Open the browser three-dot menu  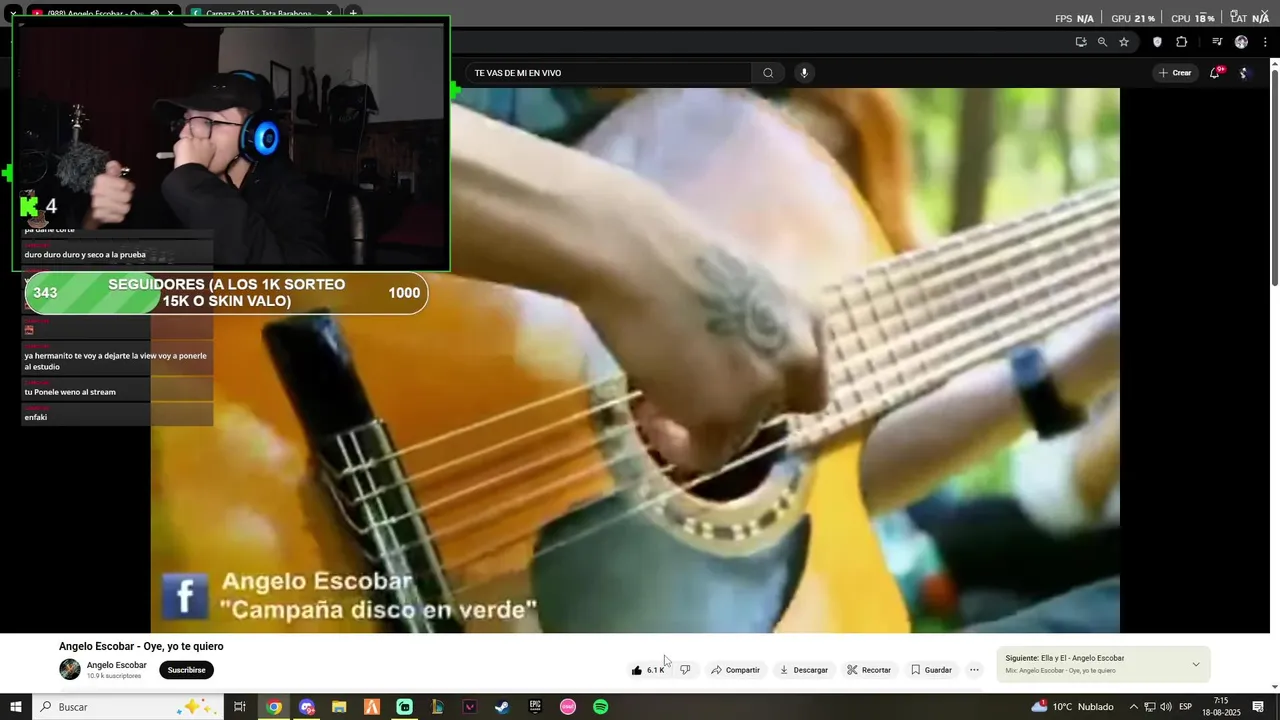pyautogui.click(x=1265, y=42)
